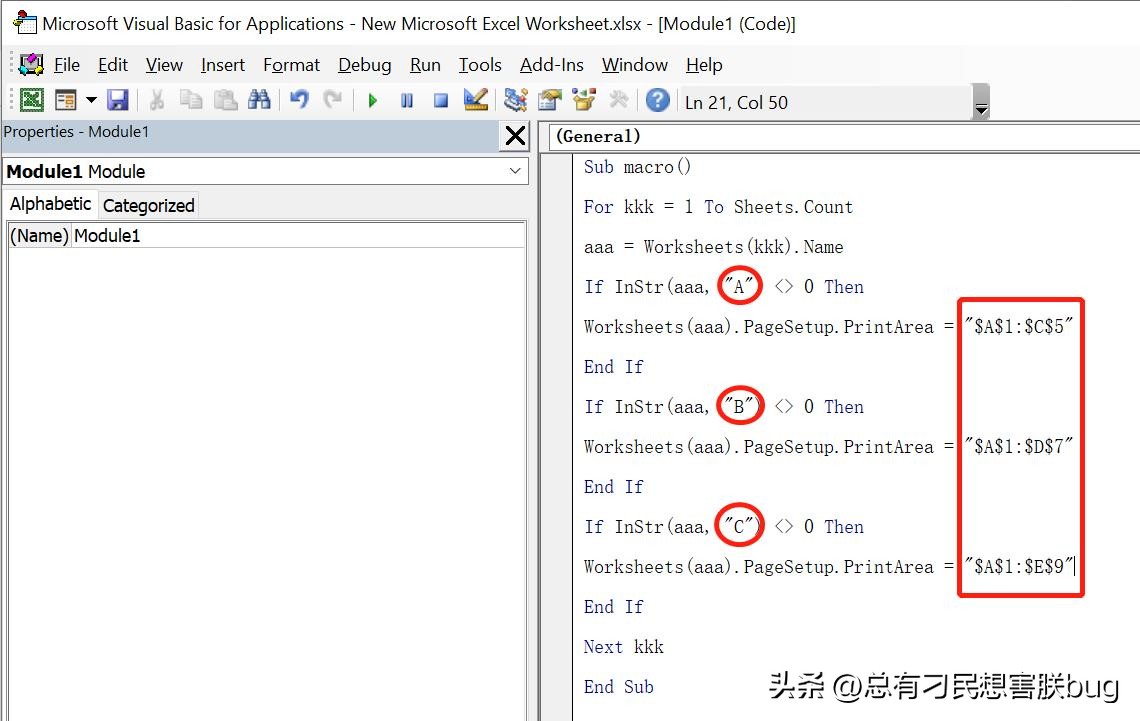Undo the last edit with the blue arrow

pyautogui.click(x=299, y=100)
